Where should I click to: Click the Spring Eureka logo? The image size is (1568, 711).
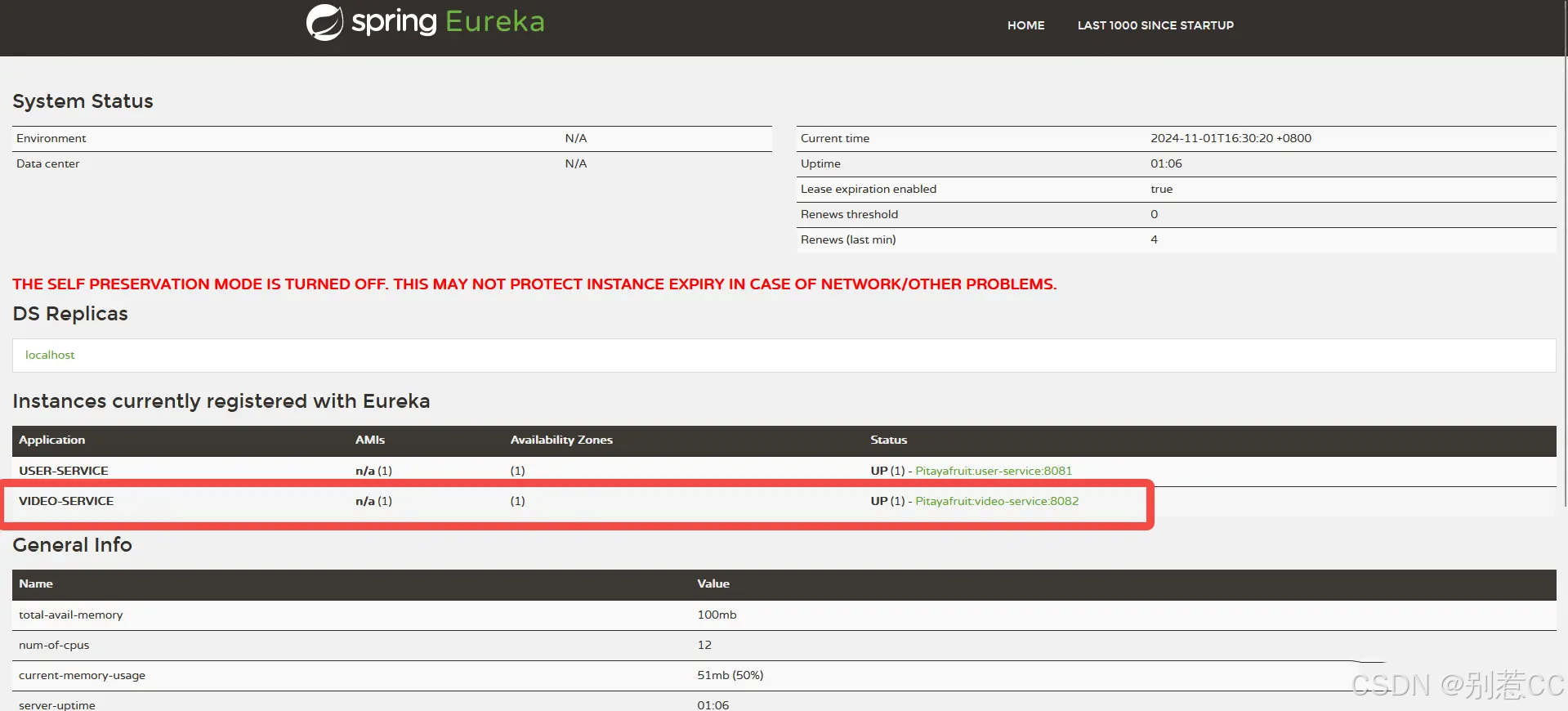tap(425, 22)
